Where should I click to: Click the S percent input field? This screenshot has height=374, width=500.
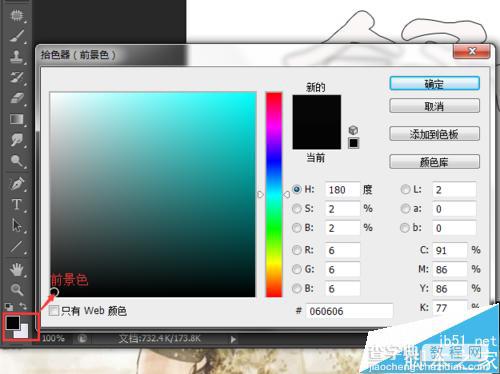pos(342,209)
